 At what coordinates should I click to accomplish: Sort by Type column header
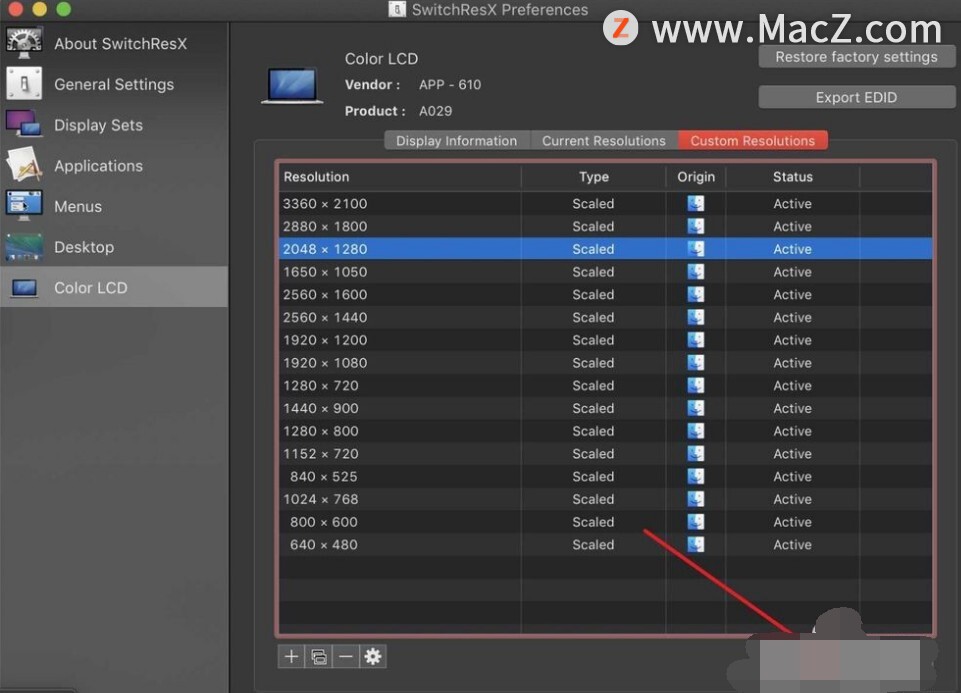[x=594, y=177]
